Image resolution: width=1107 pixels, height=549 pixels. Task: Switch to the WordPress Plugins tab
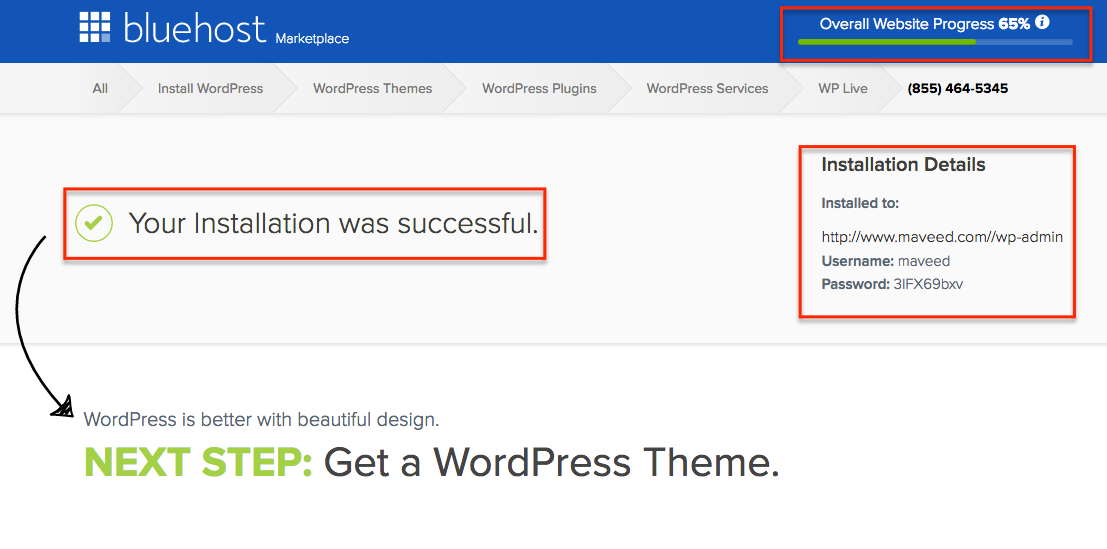tap(539, 88)
